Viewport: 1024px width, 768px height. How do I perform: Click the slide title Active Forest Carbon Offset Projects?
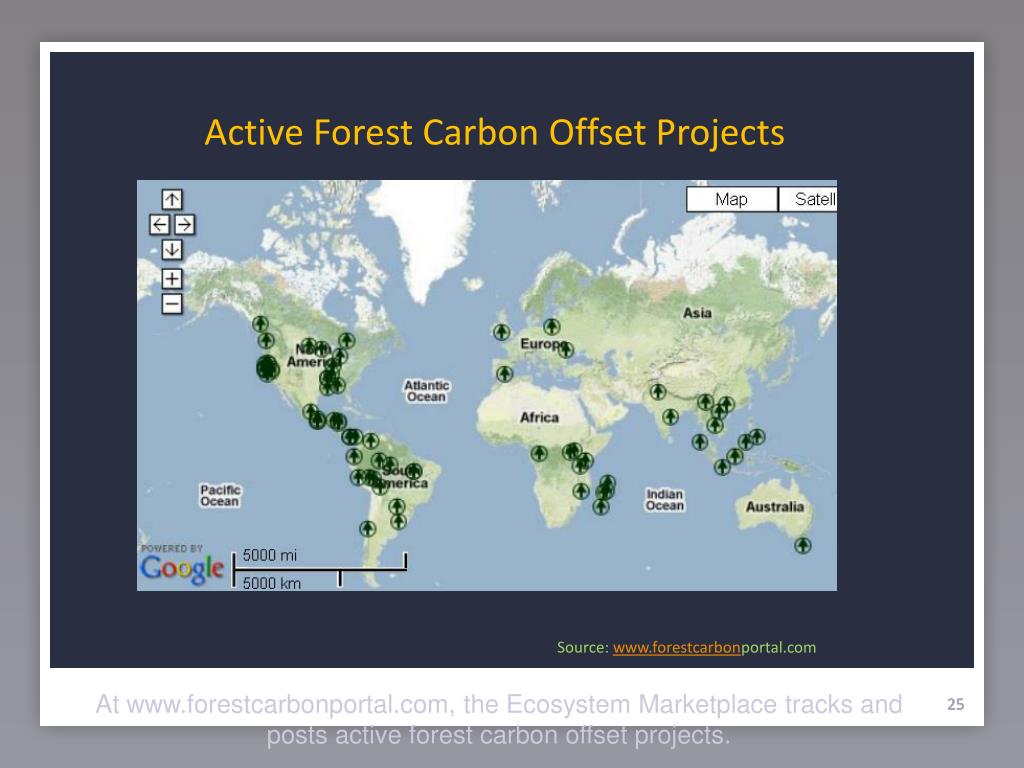[494, 133]
